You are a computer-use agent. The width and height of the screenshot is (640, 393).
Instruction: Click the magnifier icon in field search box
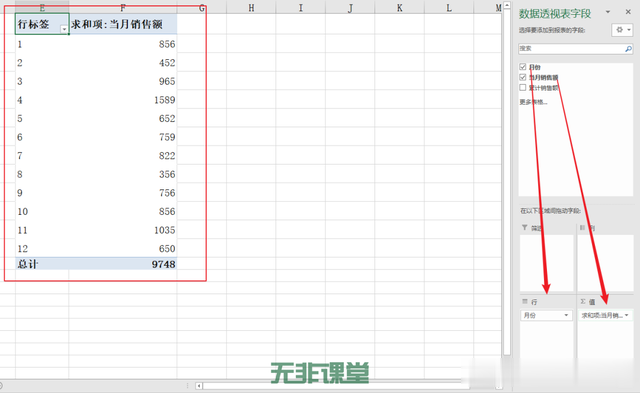[628, 49]
